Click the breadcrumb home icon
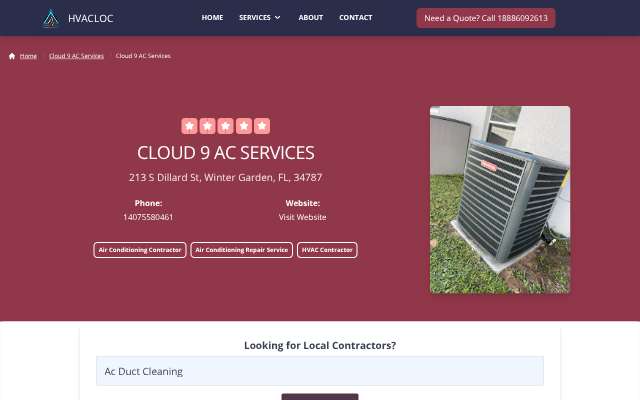Screen dimensions: 640x400 (x=12, y=56)
